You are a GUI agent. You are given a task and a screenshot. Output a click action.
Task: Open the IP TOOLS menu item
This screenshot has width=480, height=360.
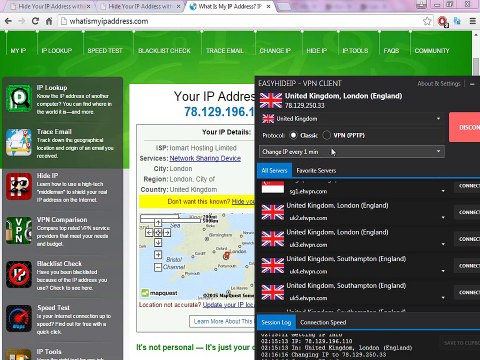(x=355, y=51)
